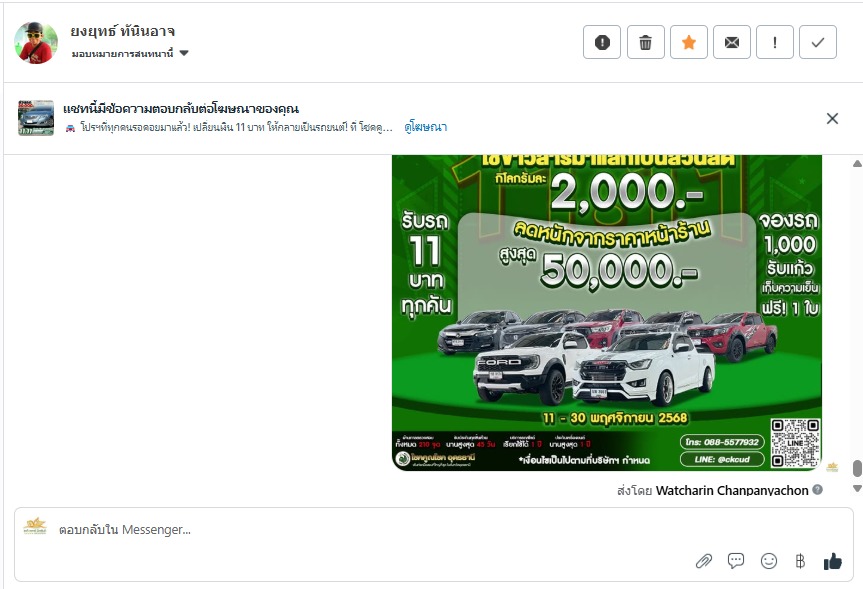Open saved replies speech bubble icon
Screen dimensions: 863x589
[736, 561]
